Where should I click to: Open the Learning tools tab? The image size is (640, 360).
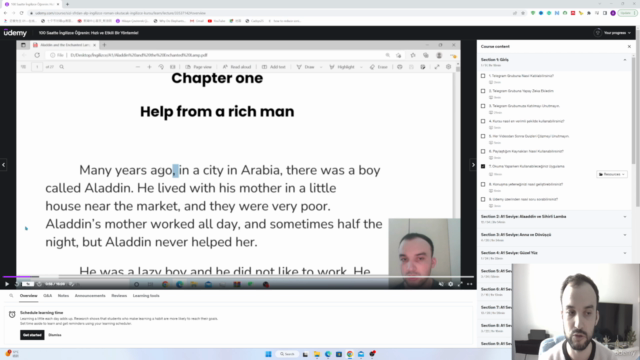click(146, 296)
